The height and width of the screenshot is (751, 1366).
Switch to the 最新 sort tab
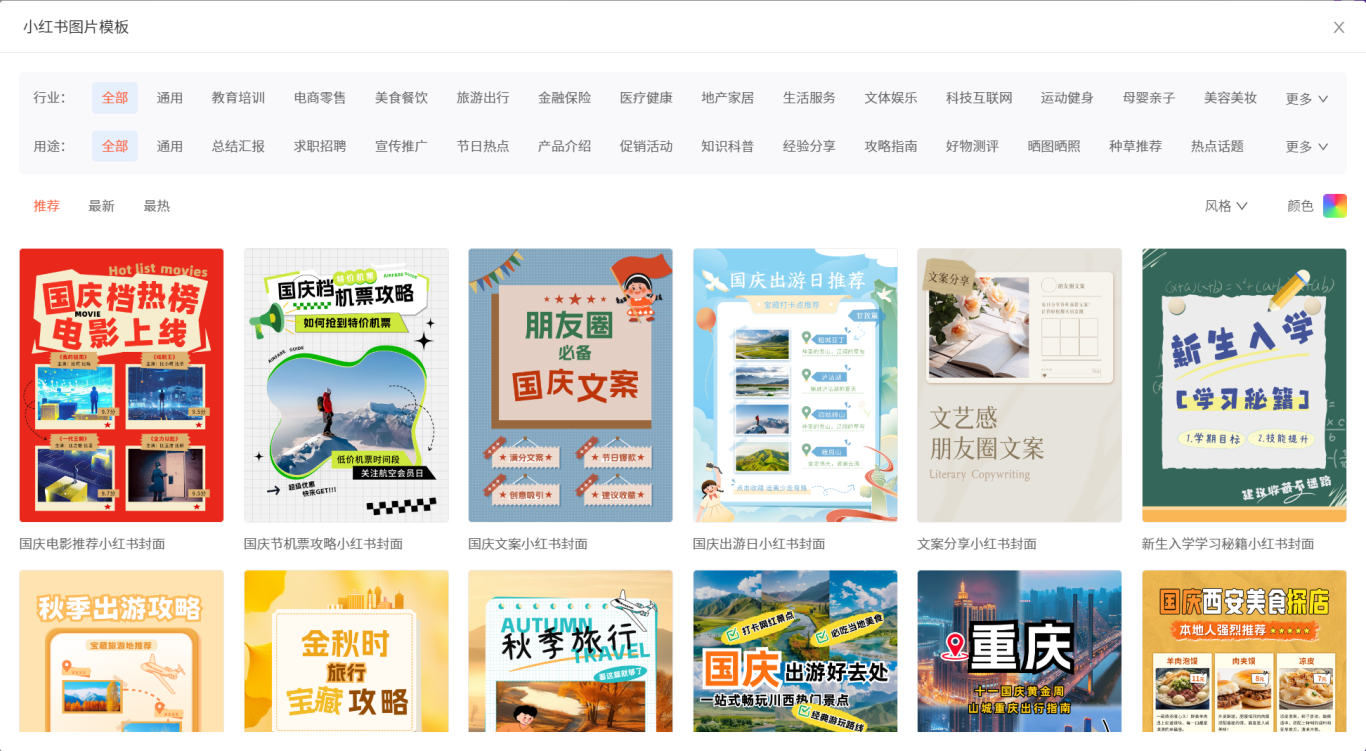click(x=101, y=206)
